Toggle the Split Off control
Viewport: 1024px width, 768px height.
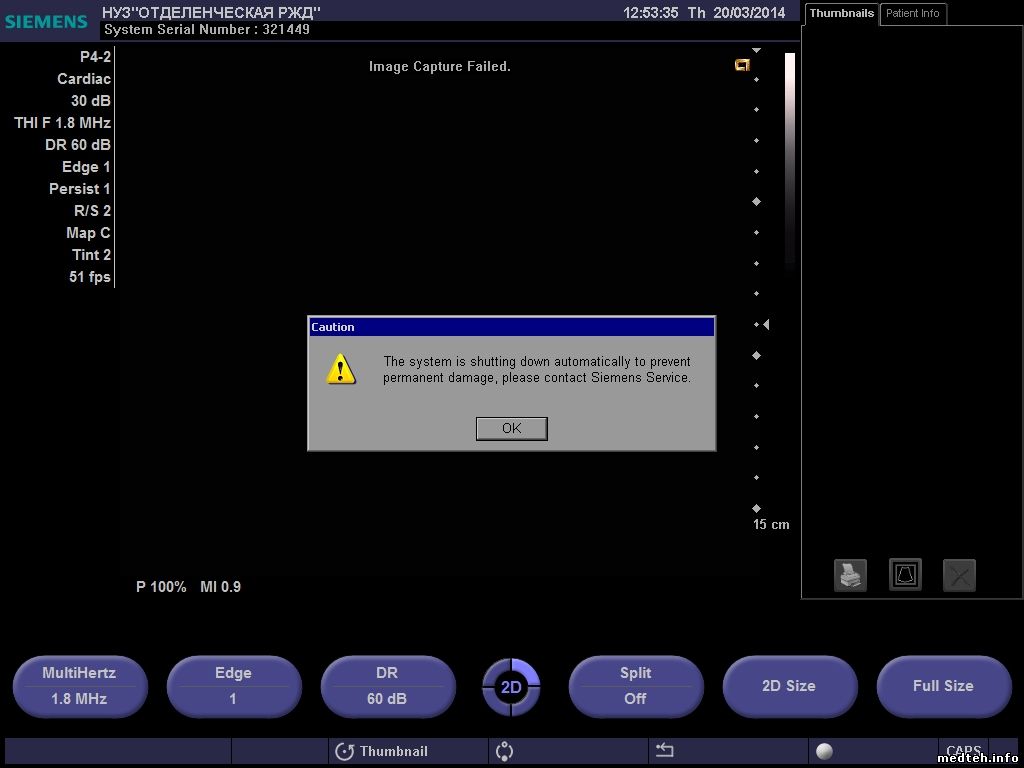[635, 686]
